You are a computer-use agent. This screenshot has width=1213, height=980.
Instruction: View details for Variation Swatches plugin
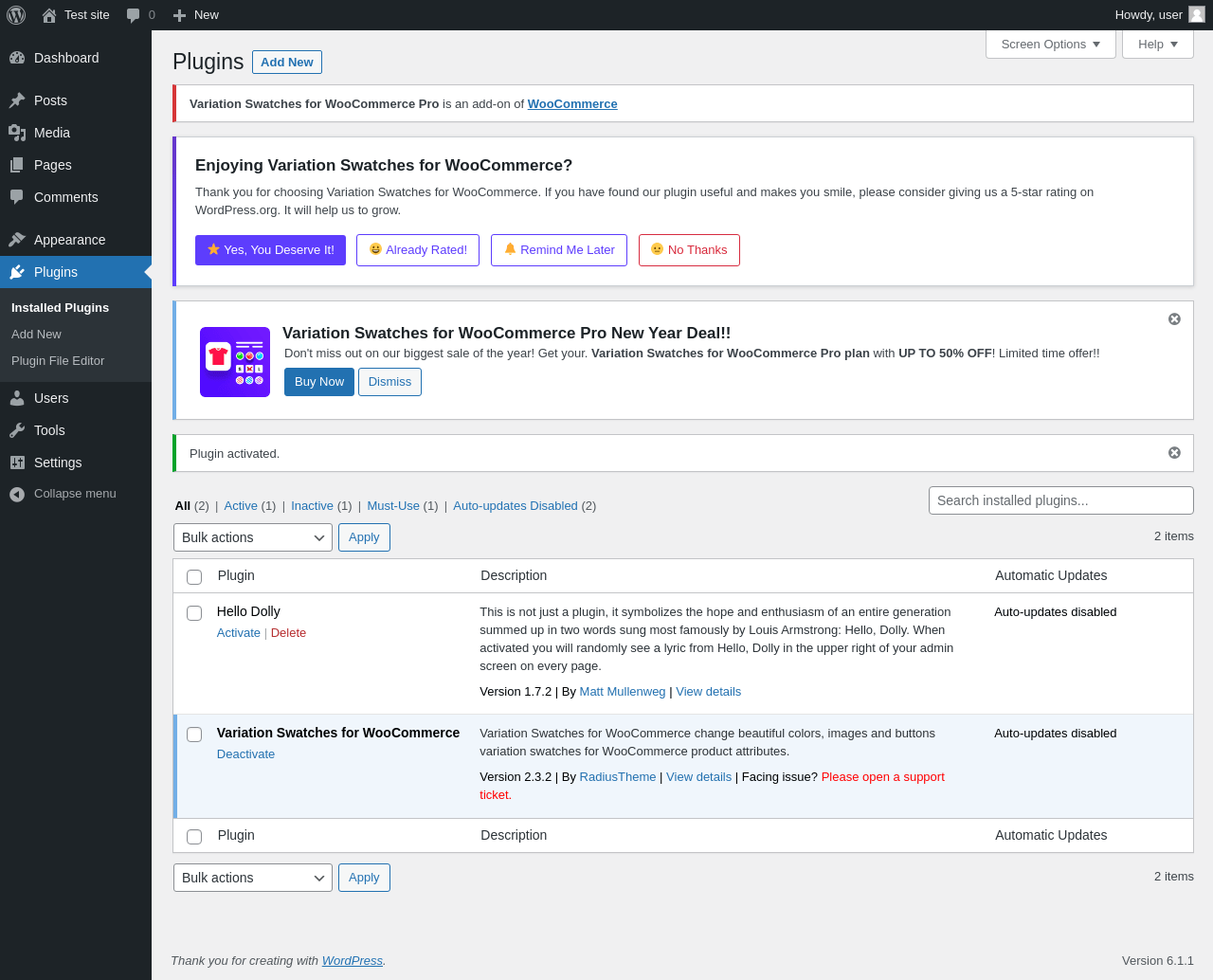(x=698, y=777)
